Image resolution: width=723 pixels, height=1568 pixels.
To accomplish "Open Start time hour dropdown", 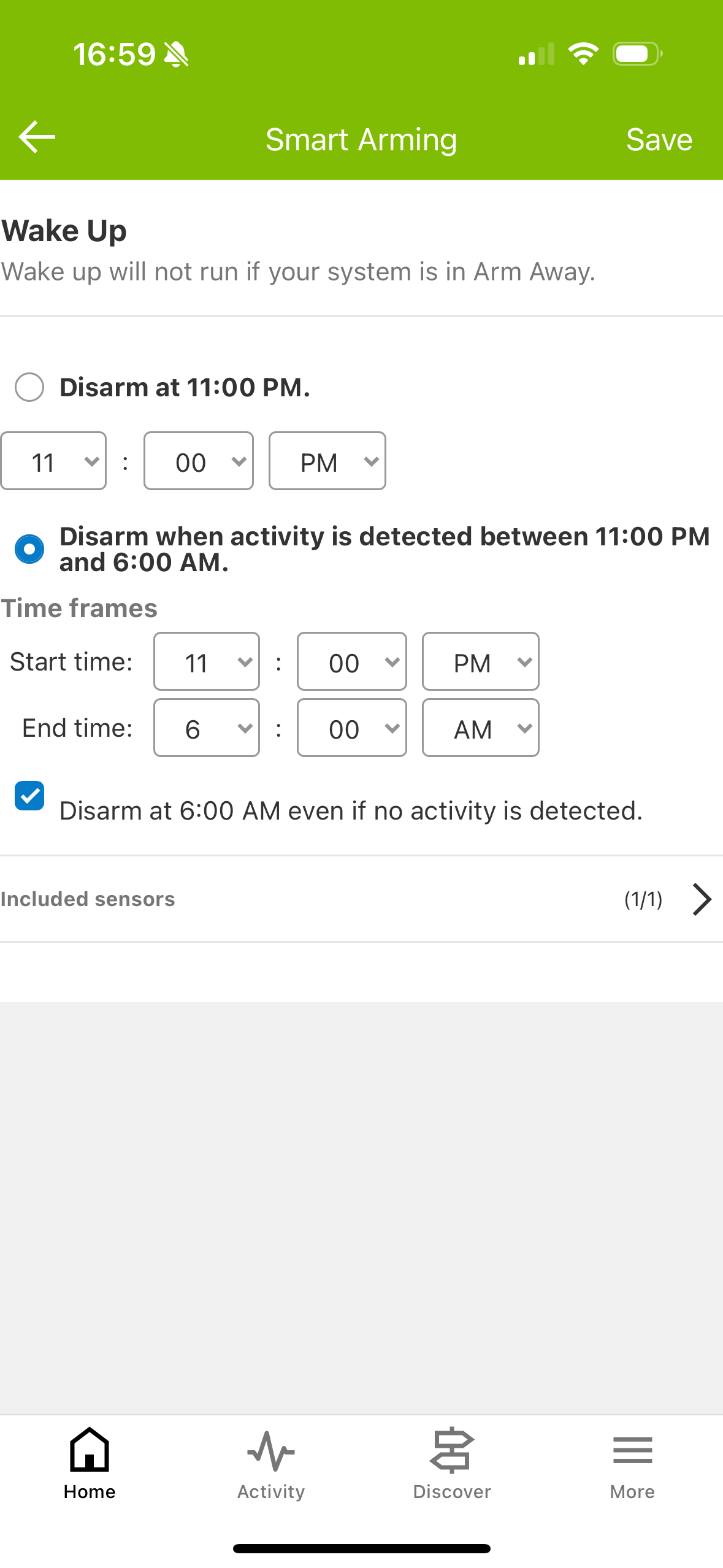I will (207, 661).
